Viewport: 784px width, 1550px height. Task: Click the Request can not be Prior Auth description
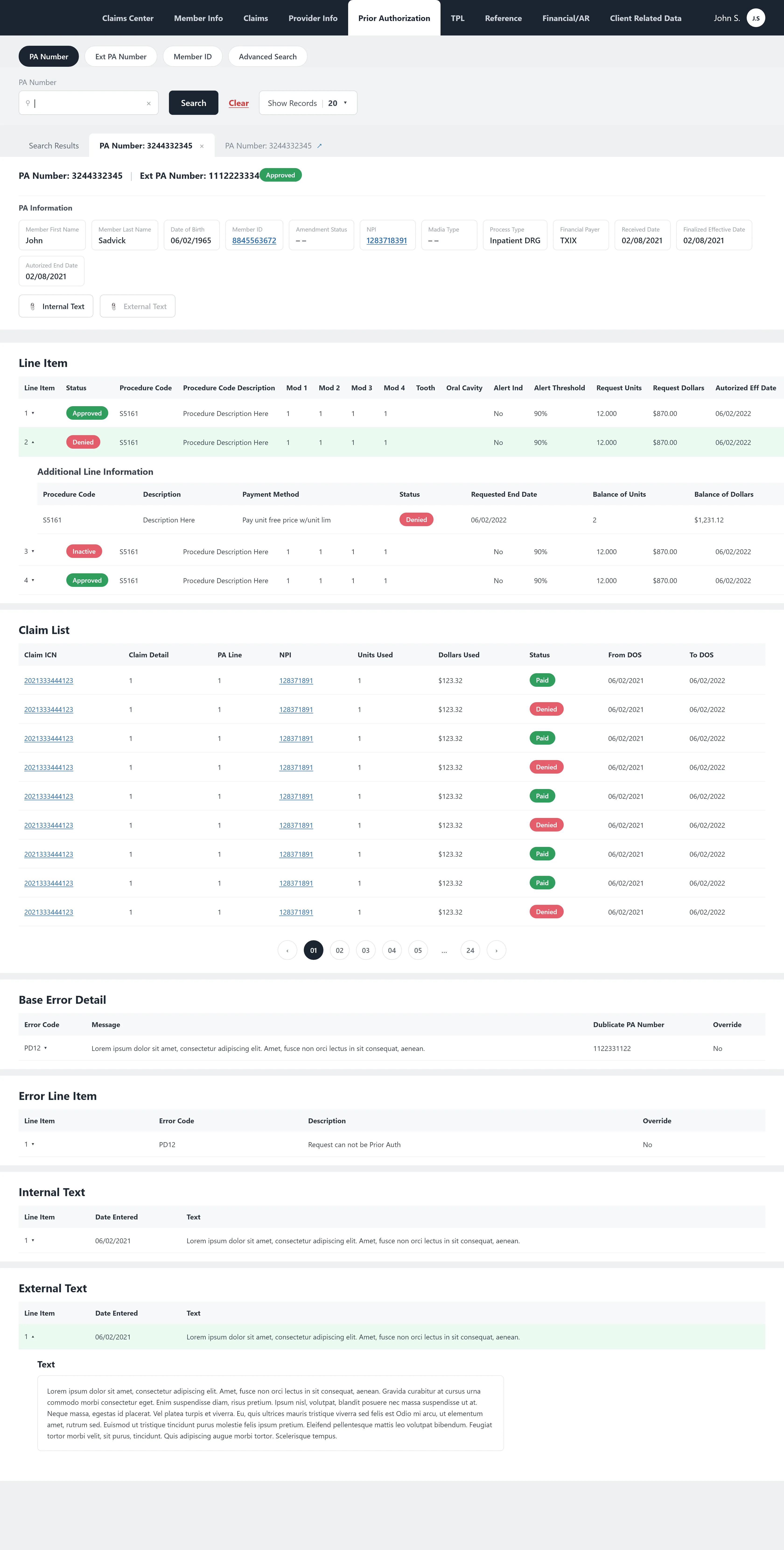354,1145
